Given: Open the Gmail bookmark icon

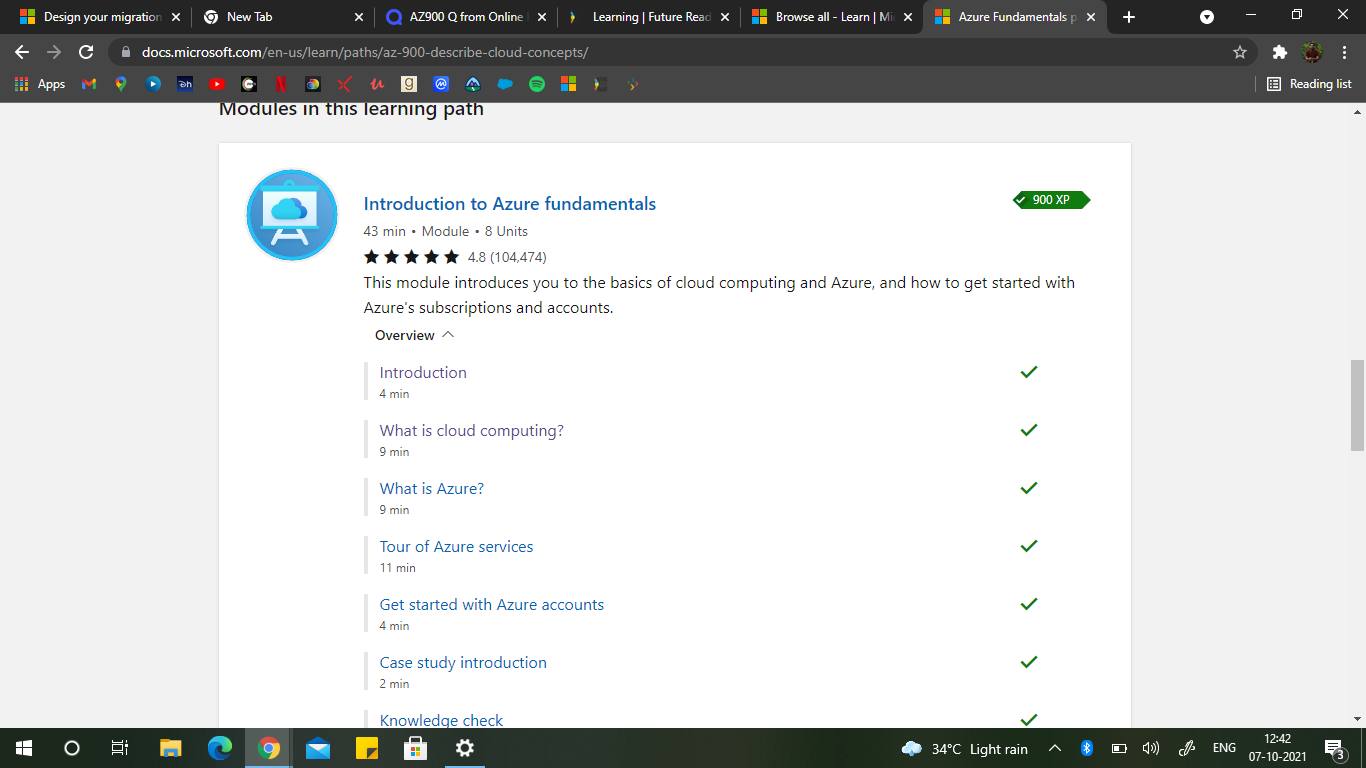Looking at the screenshot, I should (89, 84).
